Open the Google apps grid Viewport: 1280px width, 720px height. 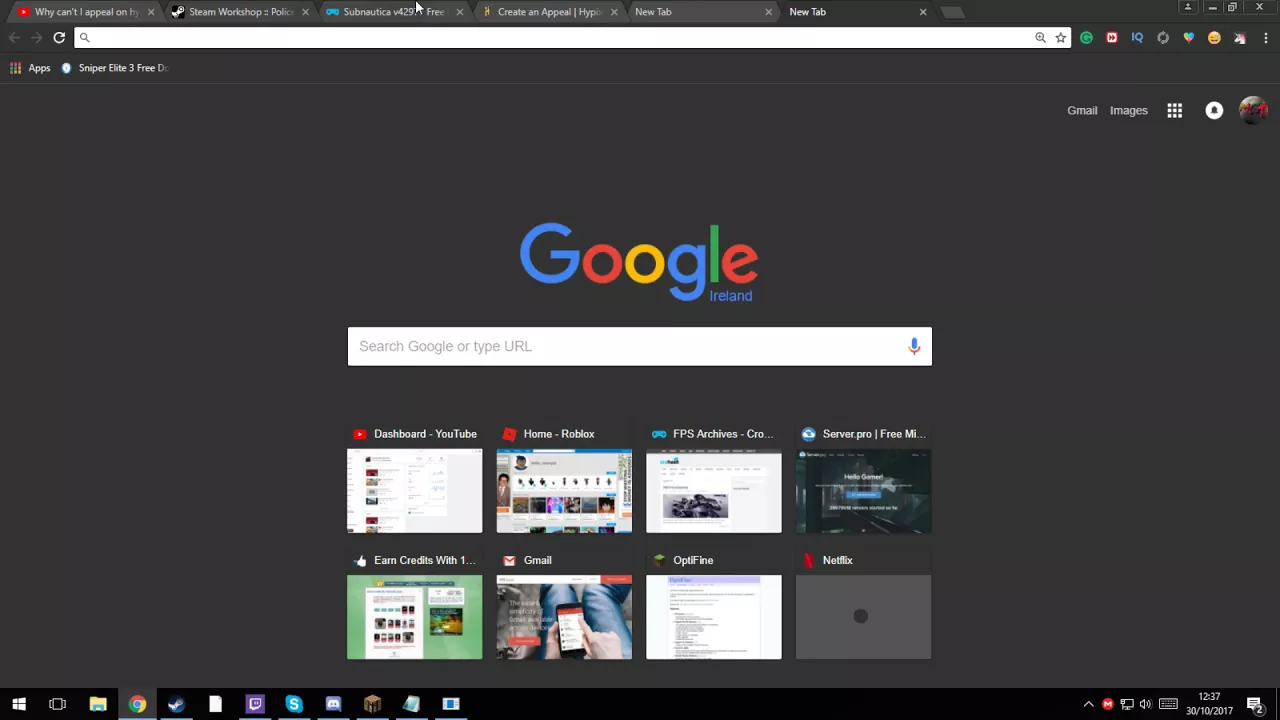1175,111
